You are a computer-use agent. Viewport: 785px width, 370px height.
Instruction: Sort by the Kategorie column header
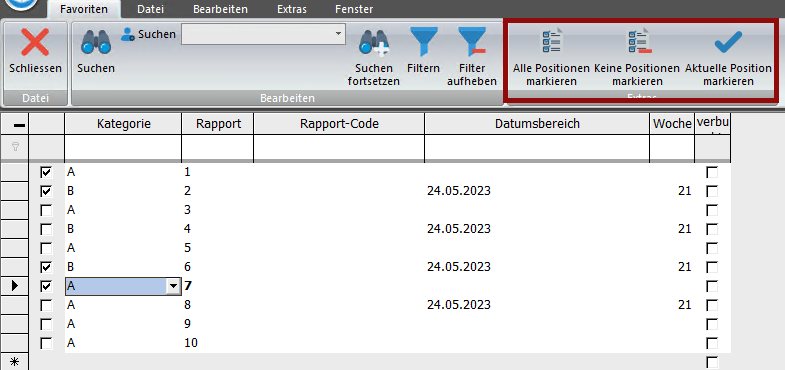tap(123, 124)
